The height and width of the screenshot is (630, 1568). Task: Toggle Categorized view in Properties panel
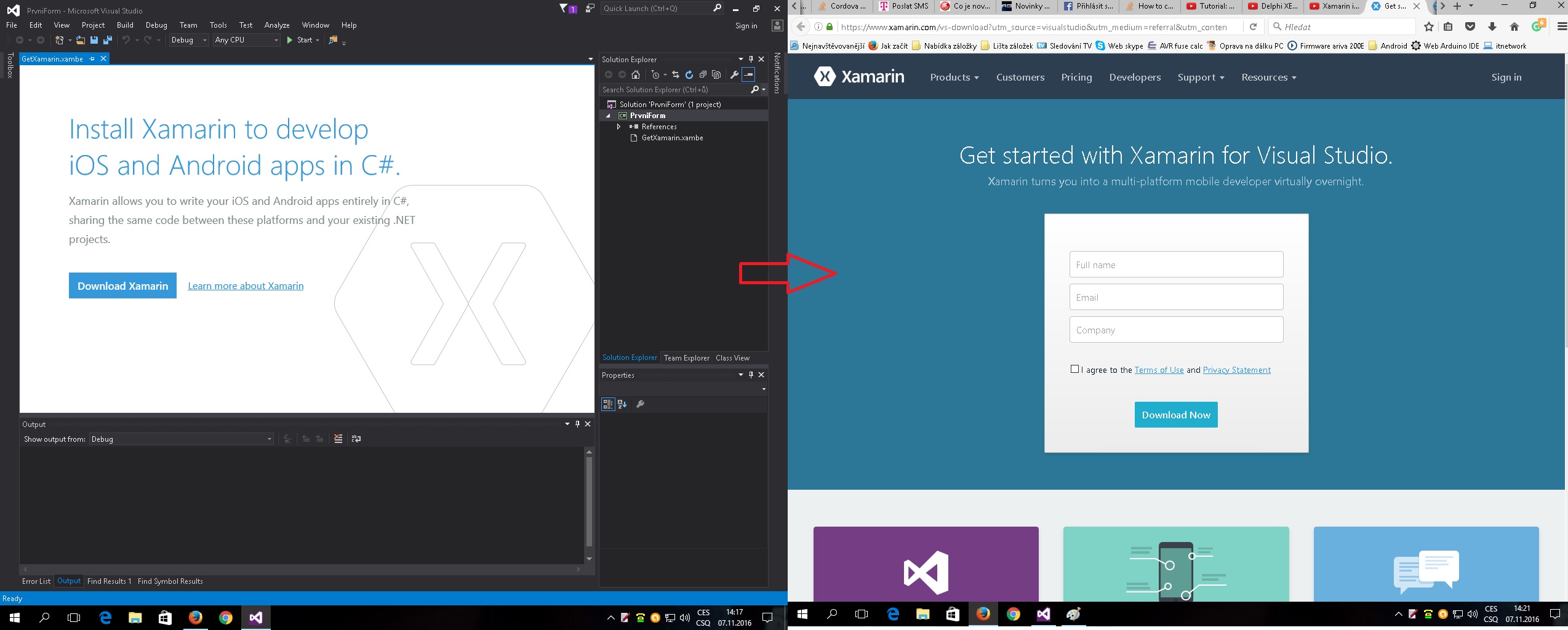tap(608, 404)
